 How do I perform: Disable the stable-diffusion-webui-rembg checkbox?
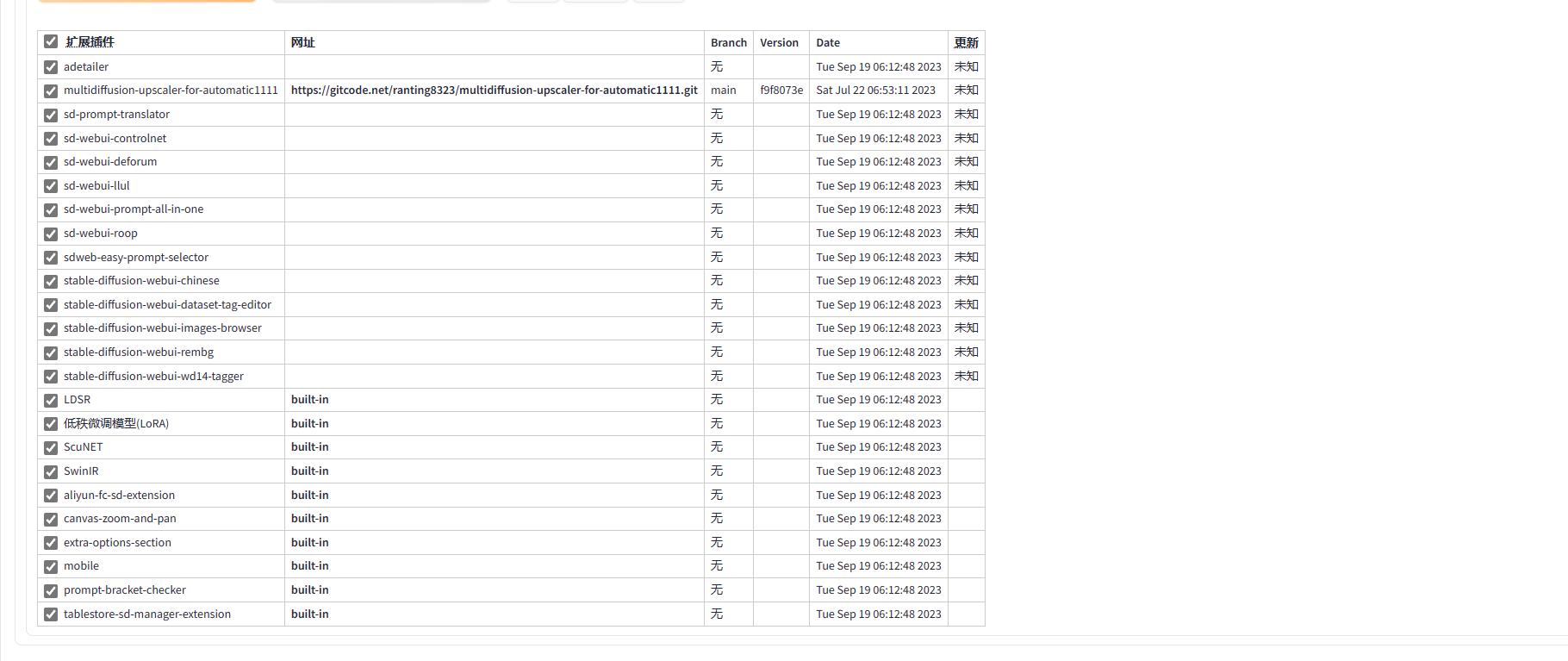(51, 352)
